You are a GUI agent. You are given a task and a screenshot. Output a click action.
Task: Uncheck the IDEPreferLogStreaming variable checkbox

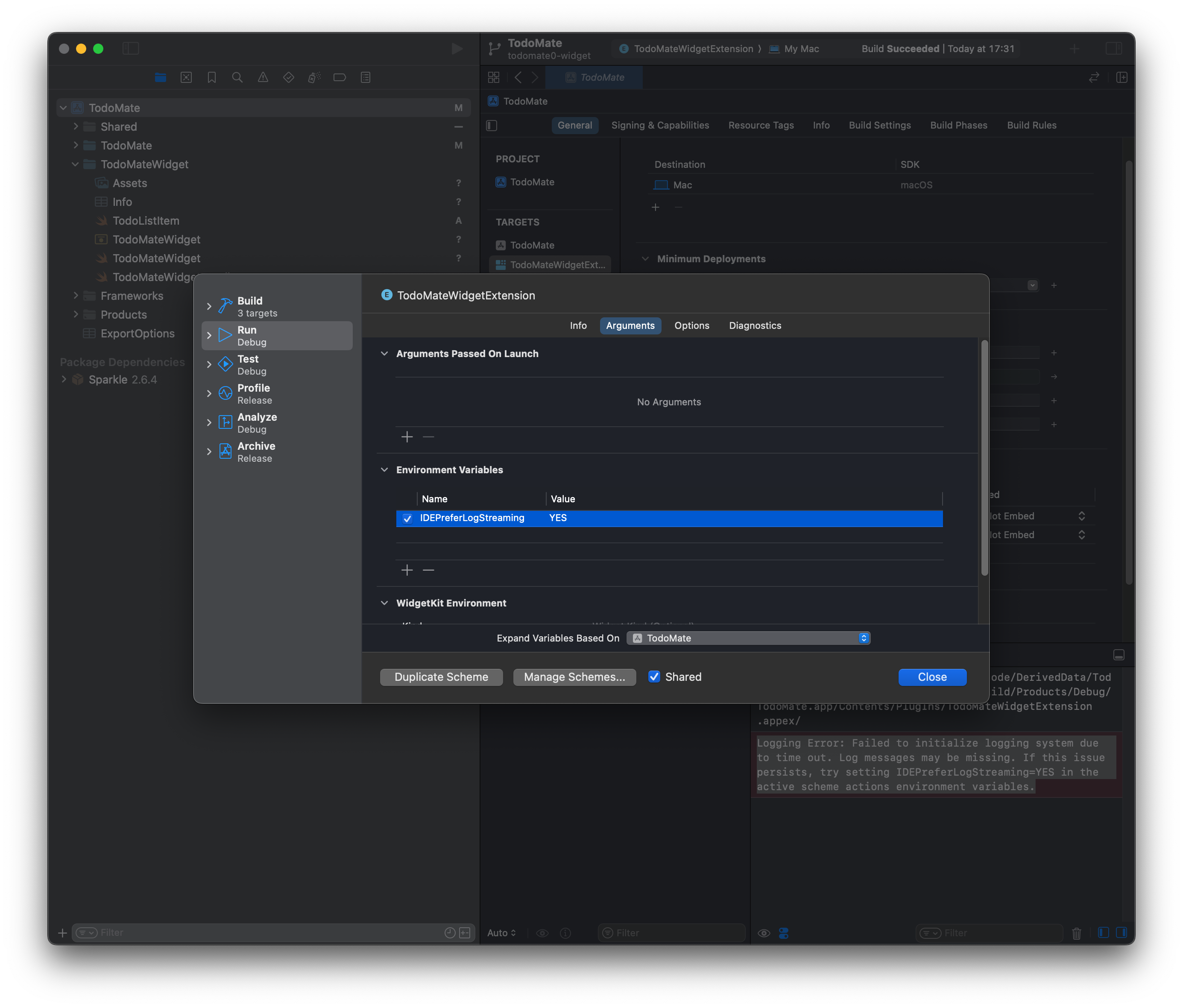(407, 518)
